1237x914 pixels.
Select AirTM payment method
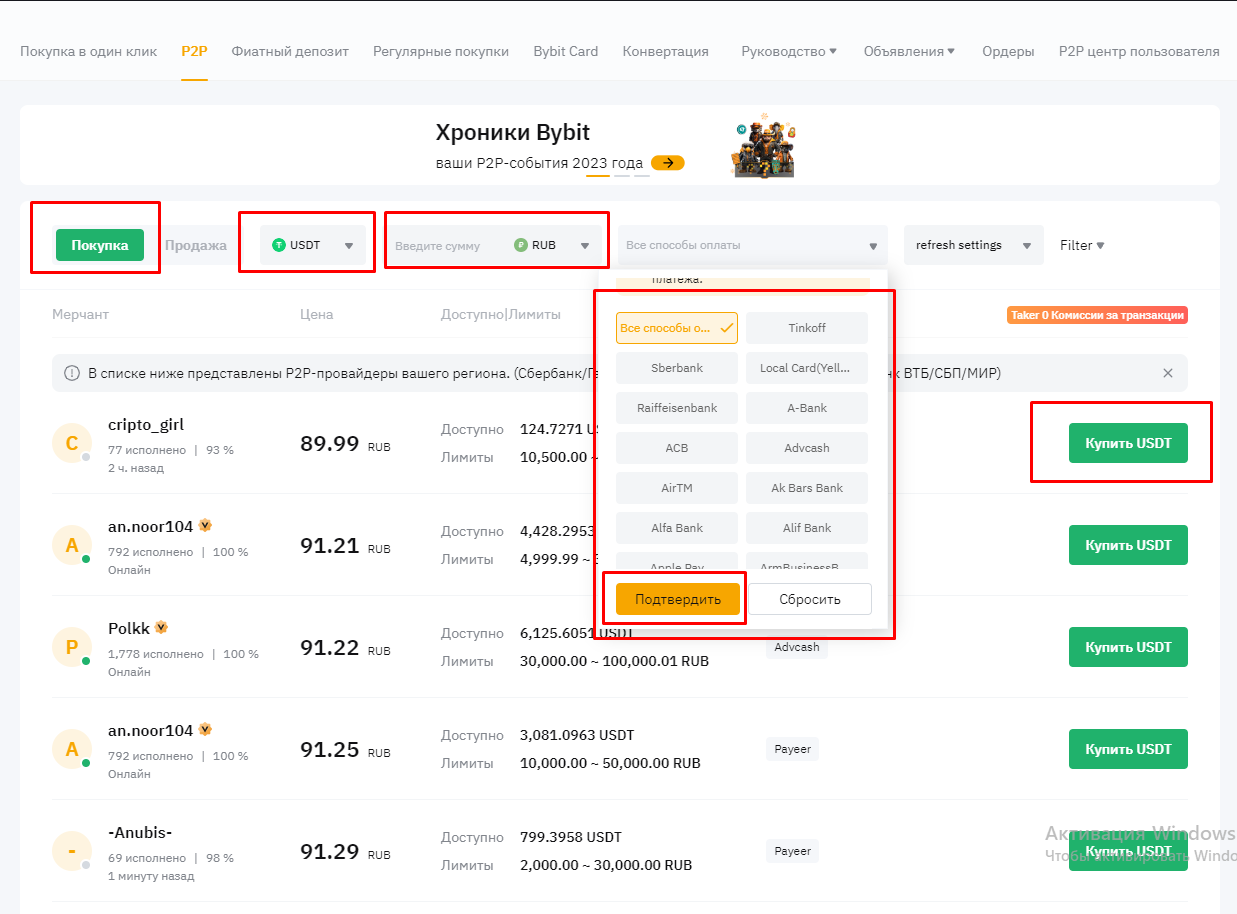click(677, 488)
